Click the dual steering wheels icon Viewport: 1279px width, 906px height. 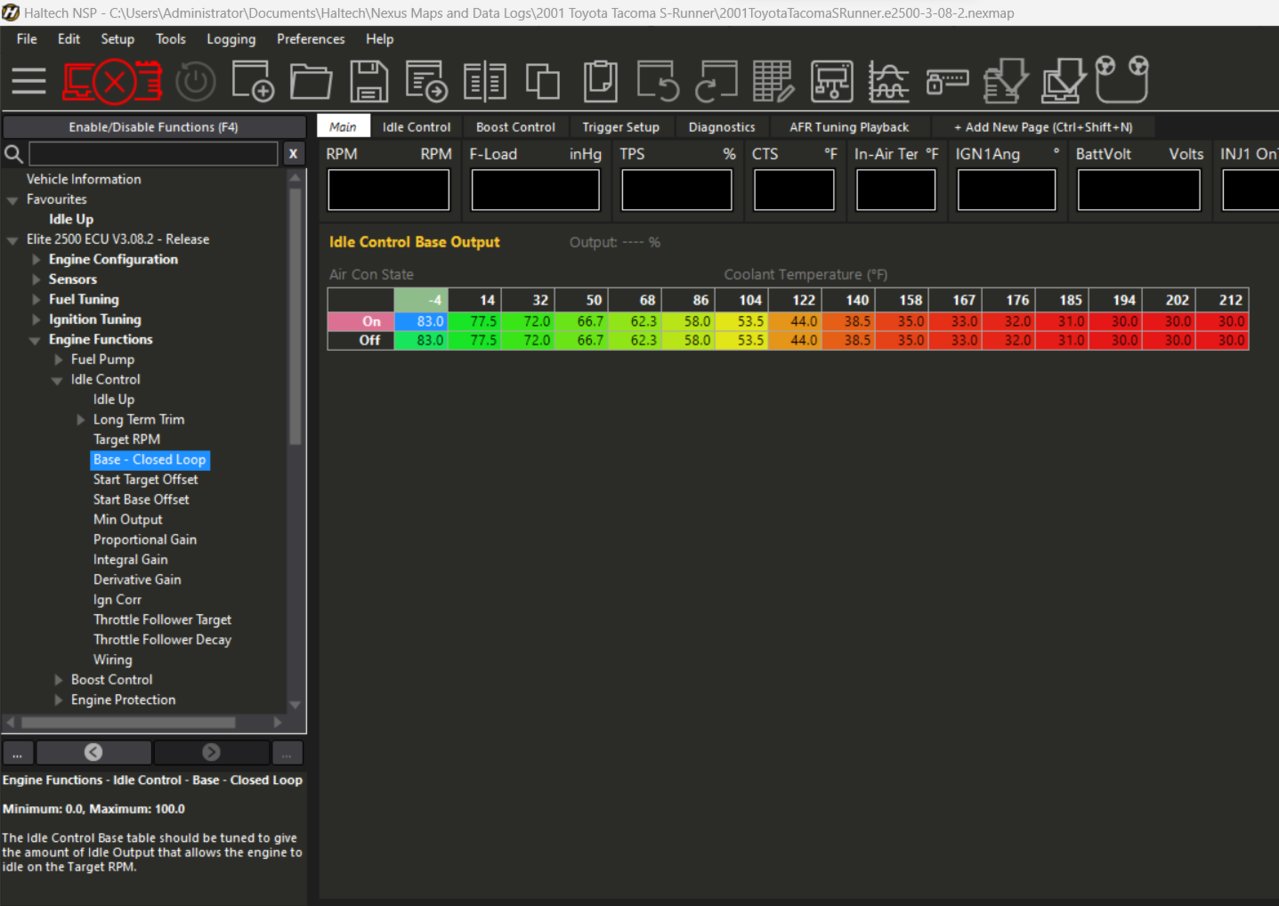pos(1123,79)
